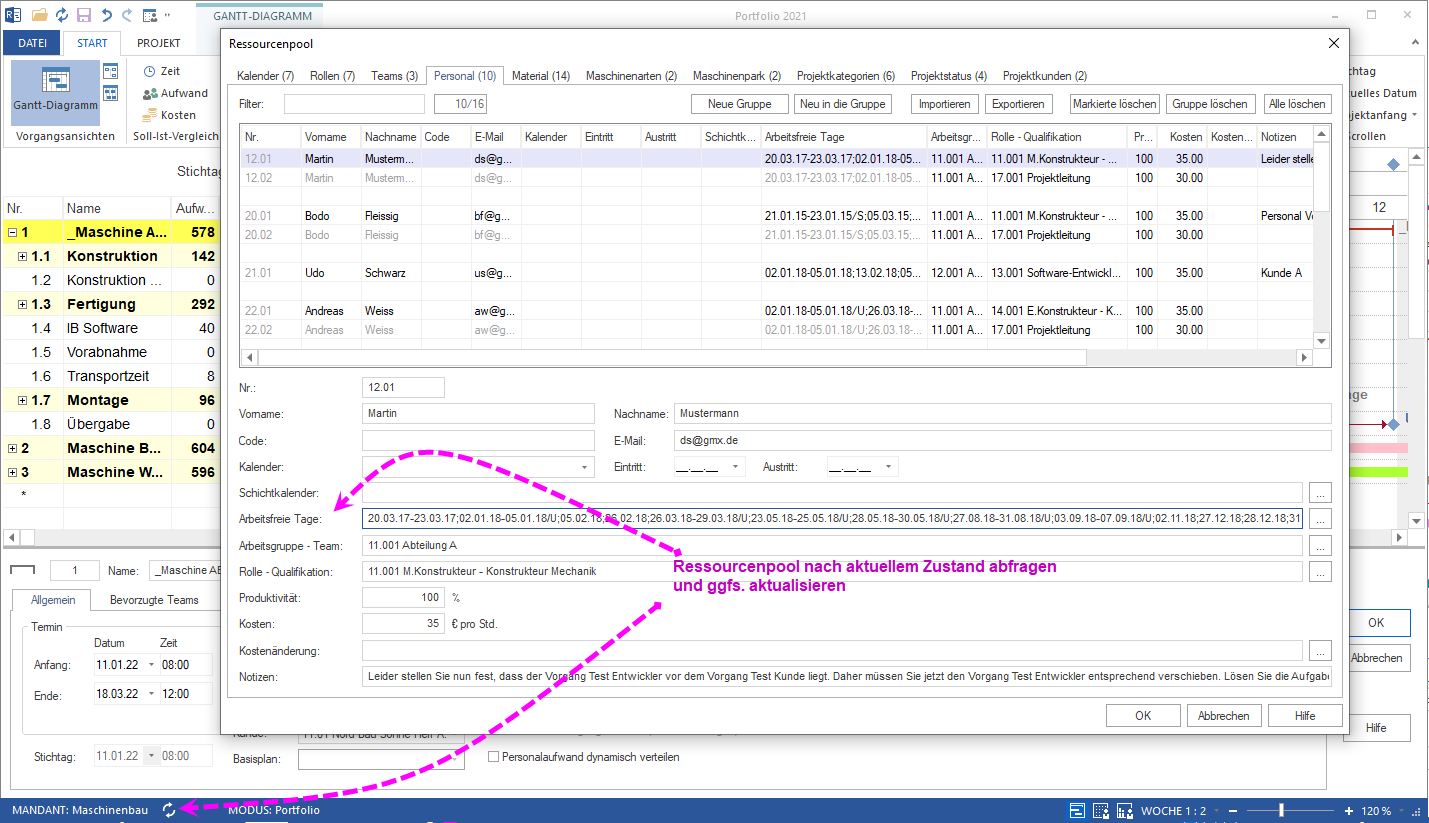The height and width of the screenshot is (823, 1429).
Task: Click the Filter input field
Action: (354, 104)
